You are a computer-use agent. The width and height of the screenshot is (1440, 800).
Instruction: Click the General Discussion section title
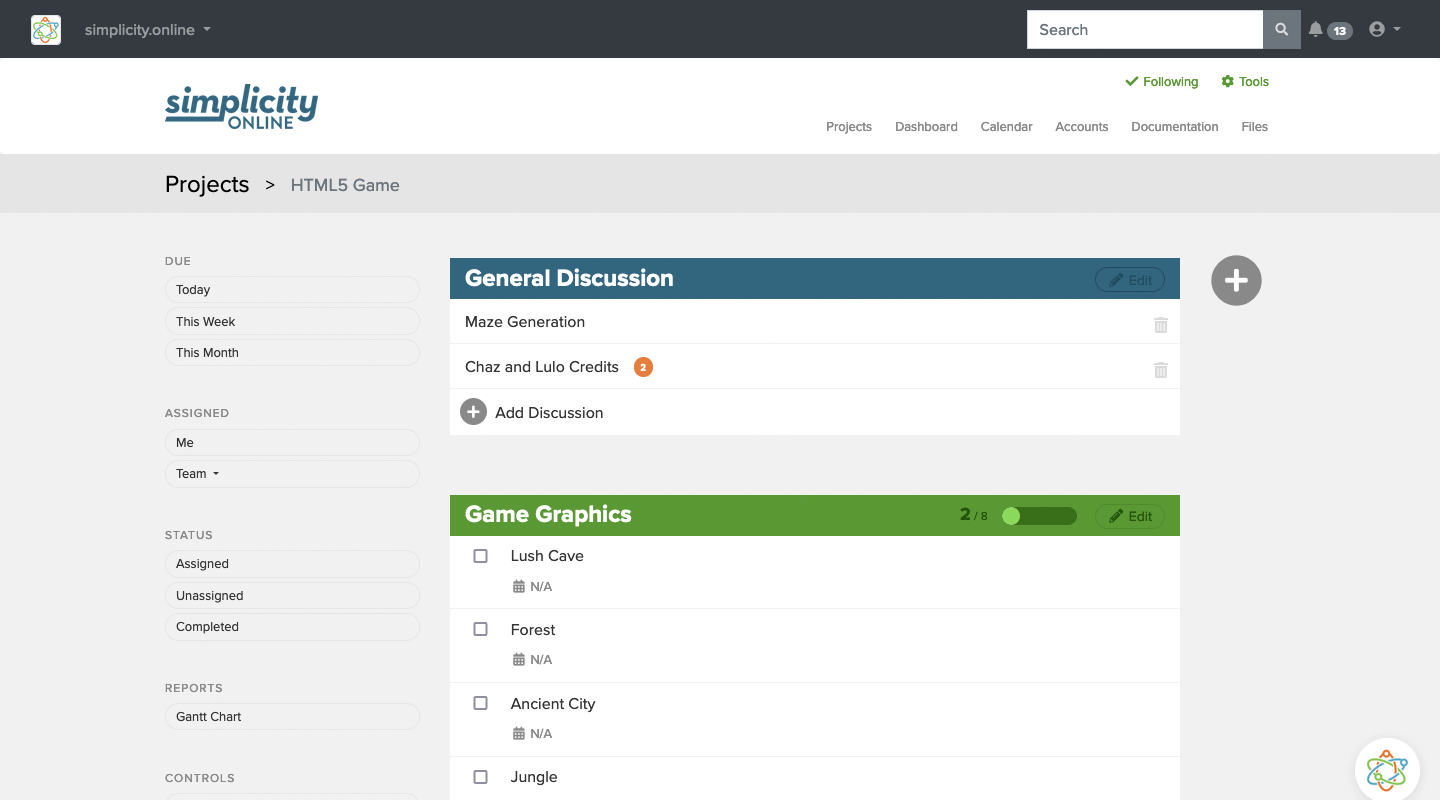coord(569,279)
